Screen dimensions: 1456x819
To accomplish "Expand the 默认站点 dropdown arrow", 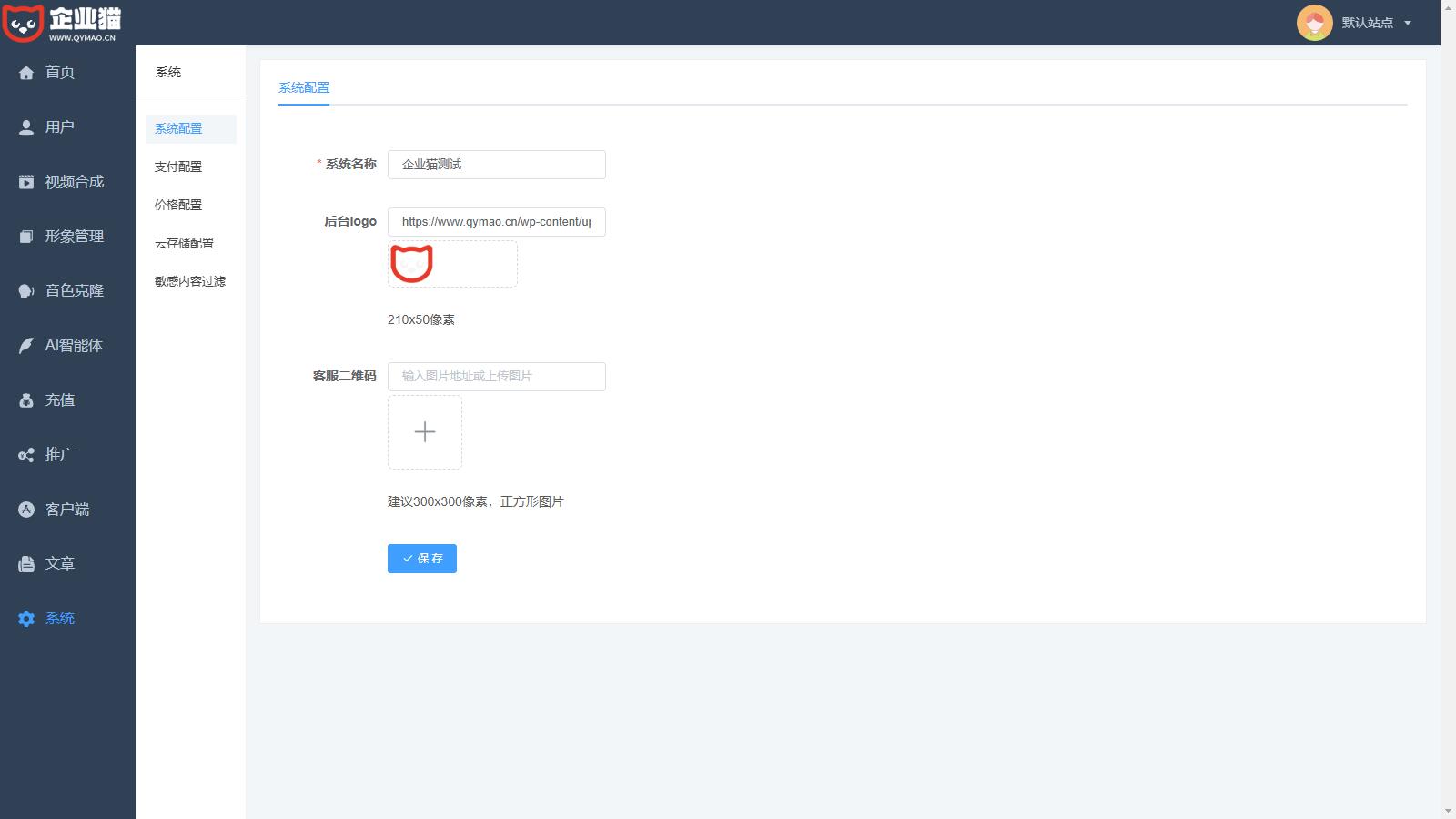I will pyautogui.click(x=1408, y=23).
